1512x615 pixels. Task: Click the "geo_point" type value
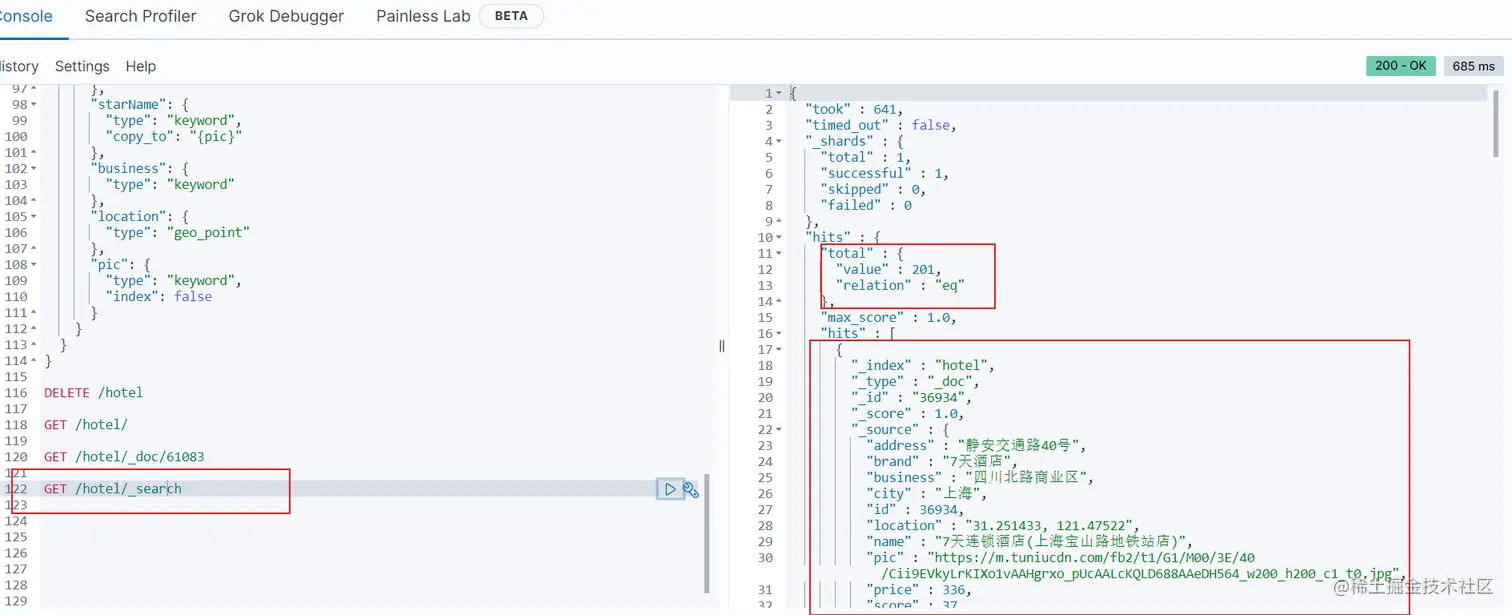pyautogui.click(x=207, y=232)
